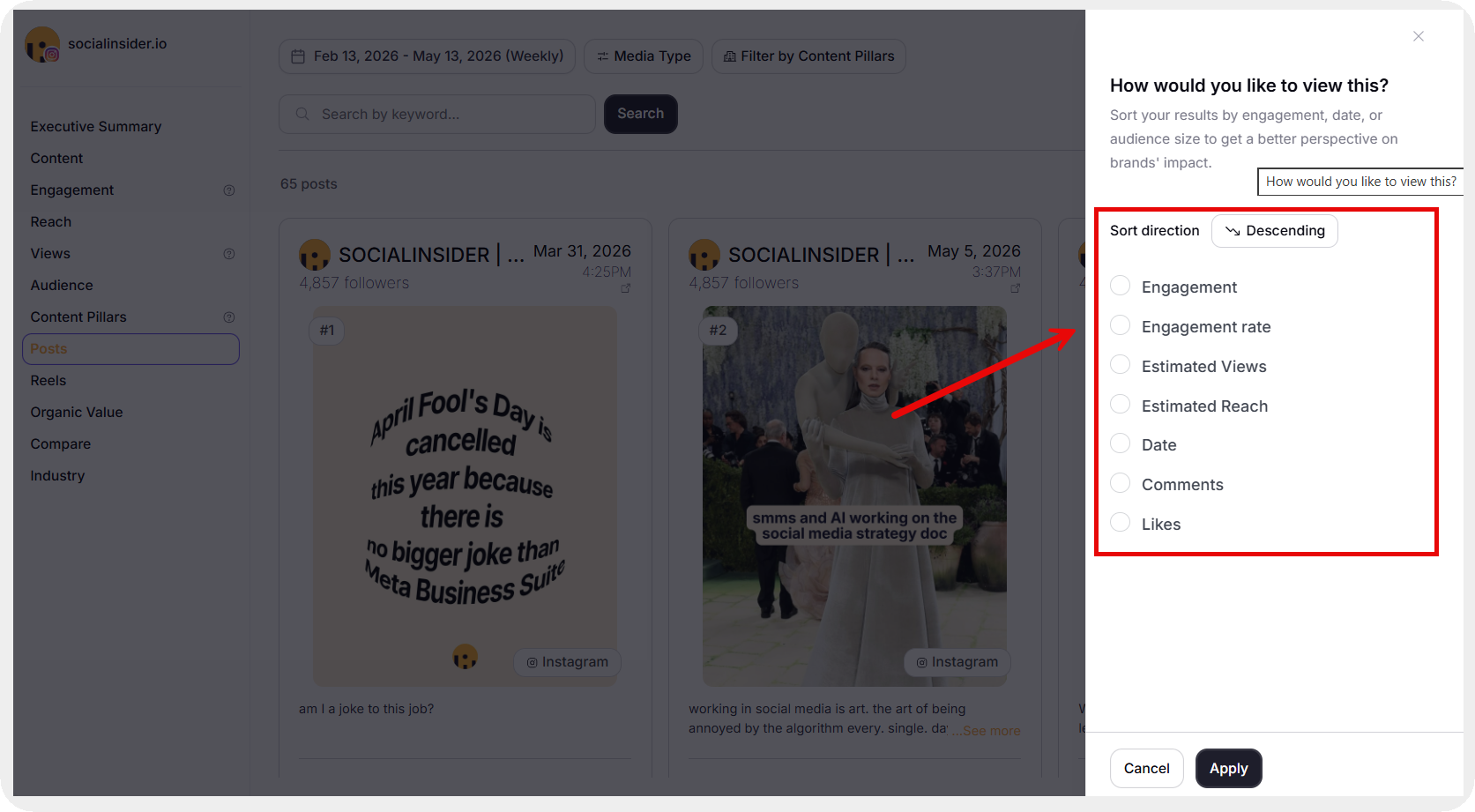Click the #1 rank badge
This screenshot has height=812, width=1475.
[327, 331]
